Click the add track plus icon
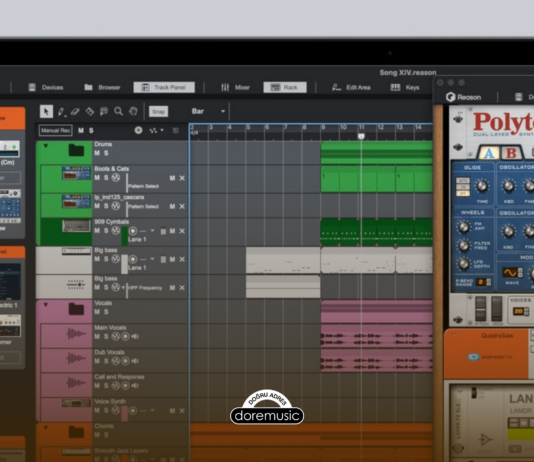The width and height of the screenshot is (534, 462). pos(138,130)
